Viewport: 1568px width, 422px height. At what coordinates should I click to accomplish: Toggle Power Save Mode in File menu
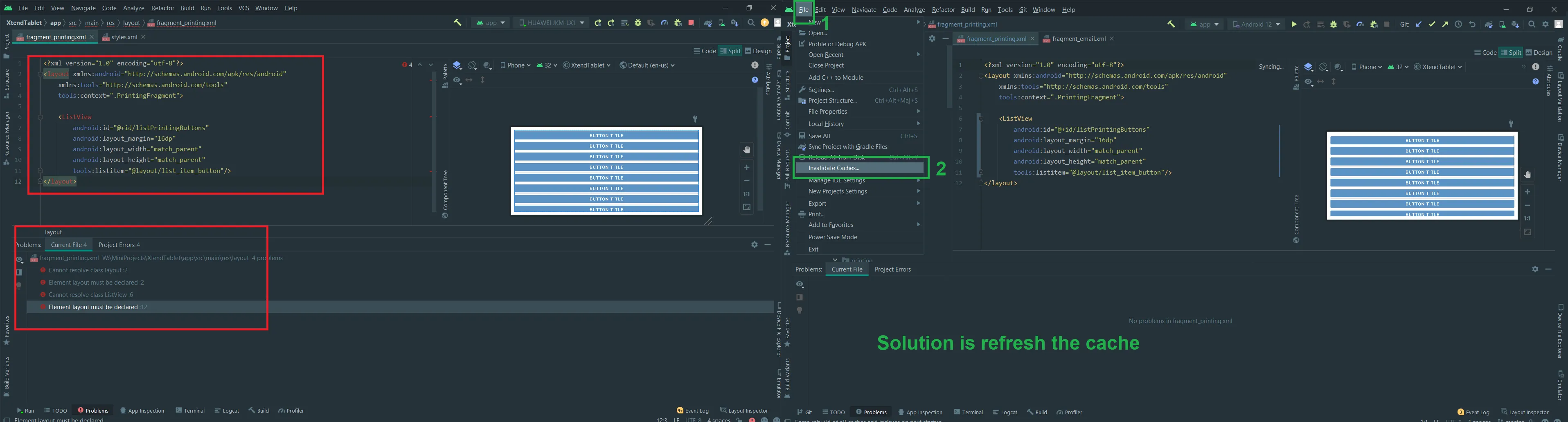point(832,237)
